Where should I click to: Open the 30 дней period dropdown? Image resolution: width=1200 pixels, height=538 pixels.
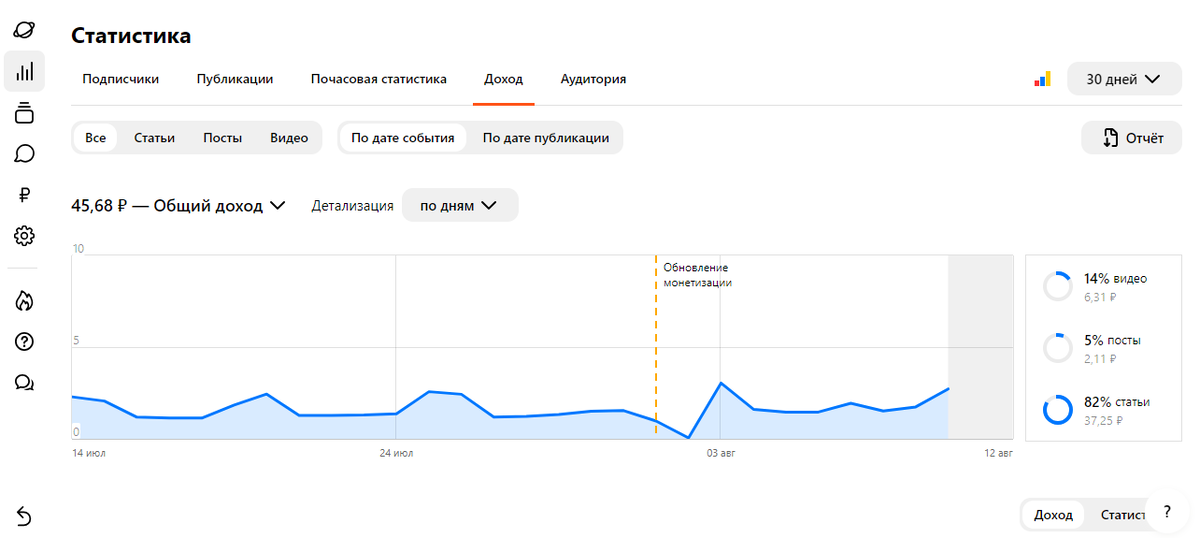coord(1122,79)
